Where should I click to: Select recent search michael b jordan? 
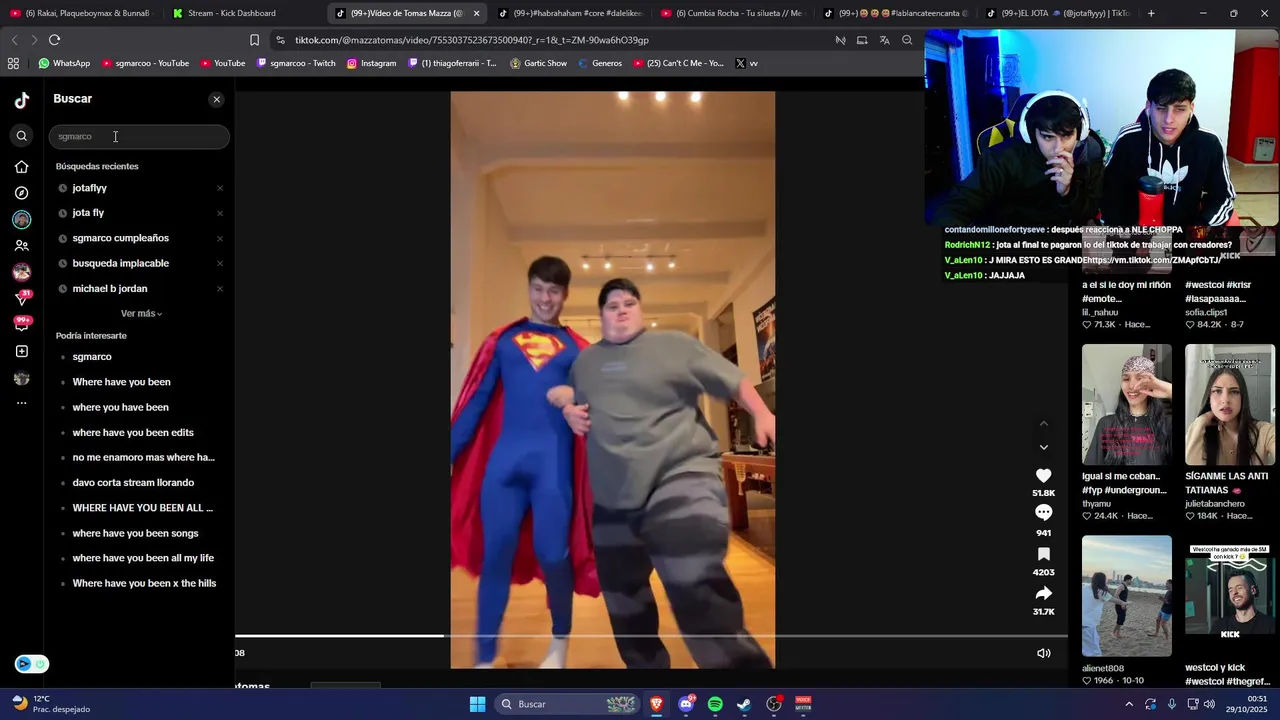point(109,289)
